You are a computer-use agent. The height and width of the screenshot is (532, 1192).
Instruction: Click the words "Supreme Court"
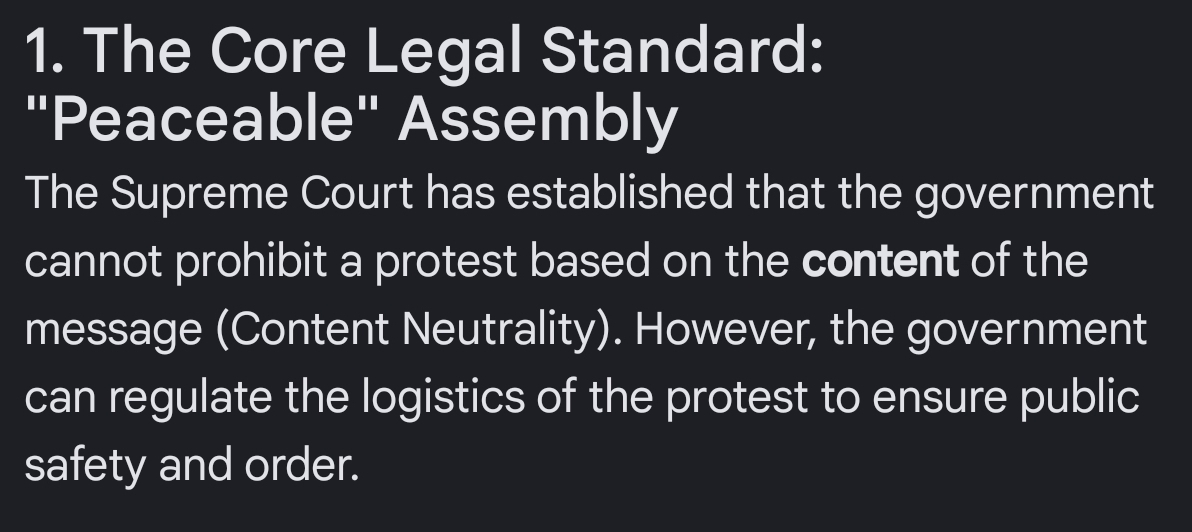pos(262,193)
